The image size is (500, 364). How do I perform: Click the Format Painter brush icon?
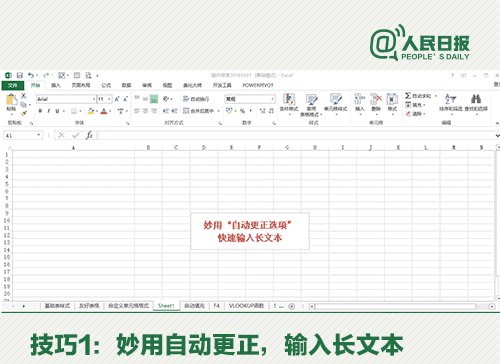point(24,113)
